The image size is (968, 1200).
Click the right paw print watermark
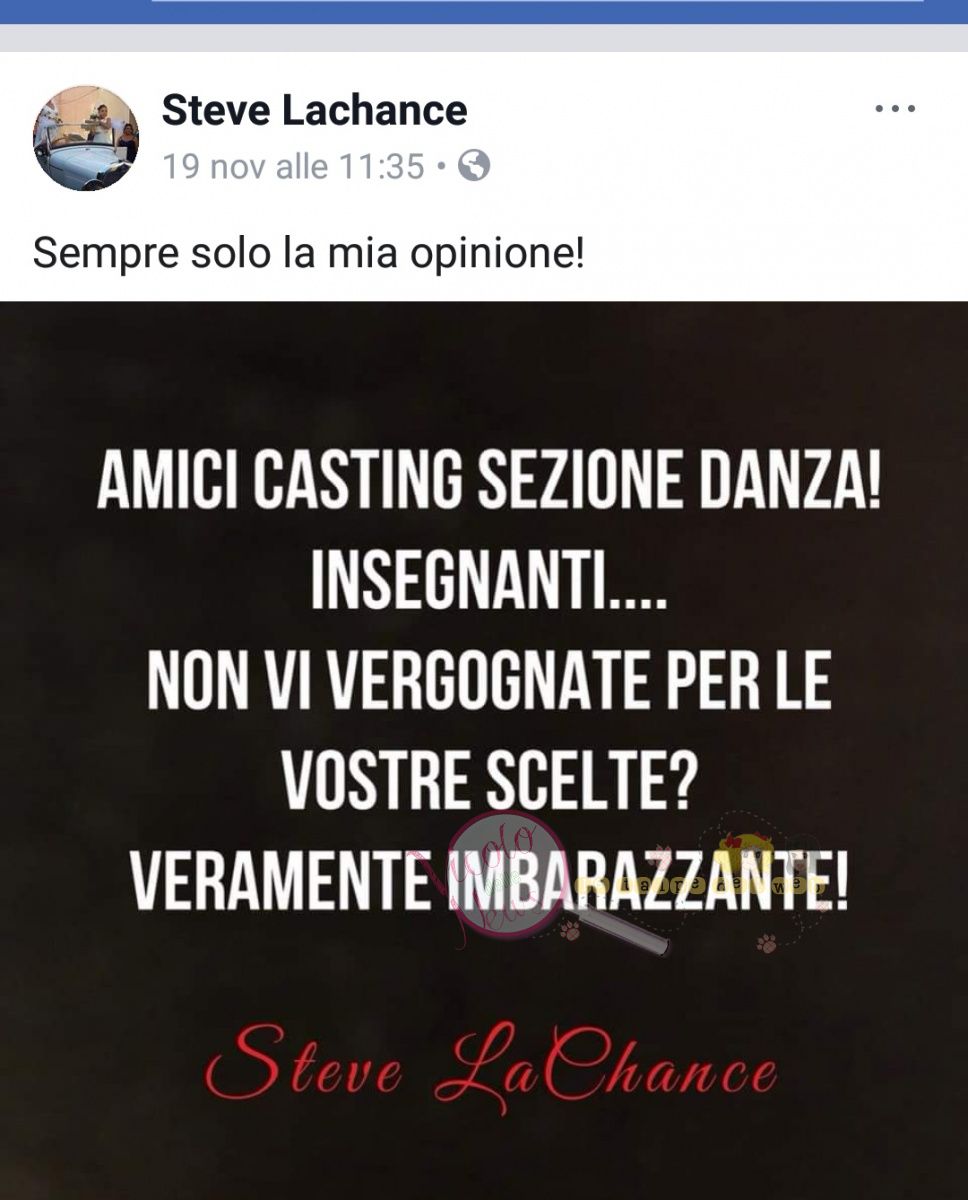767,942
